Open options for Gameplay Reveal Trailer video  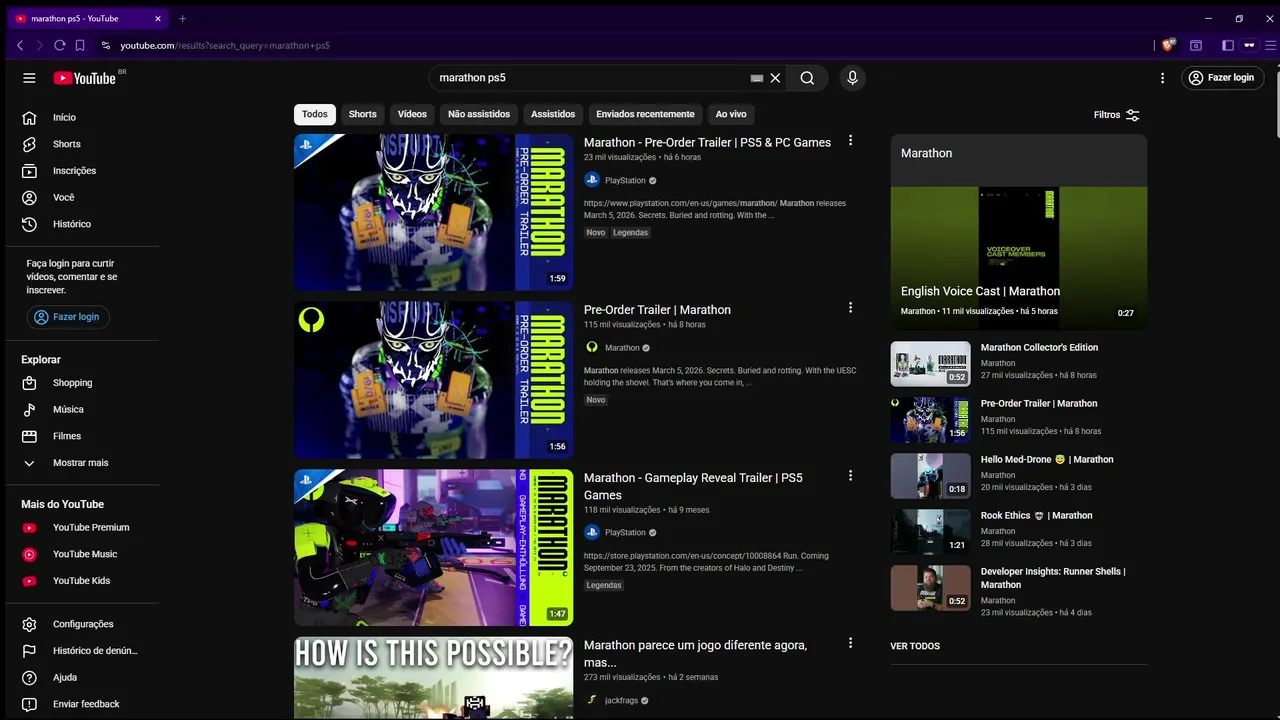pos(851,476)
